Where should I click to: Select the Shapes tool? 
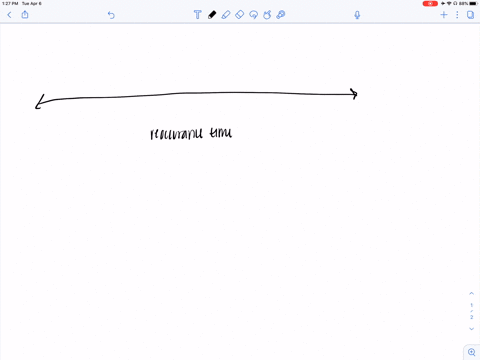(267, 15)
